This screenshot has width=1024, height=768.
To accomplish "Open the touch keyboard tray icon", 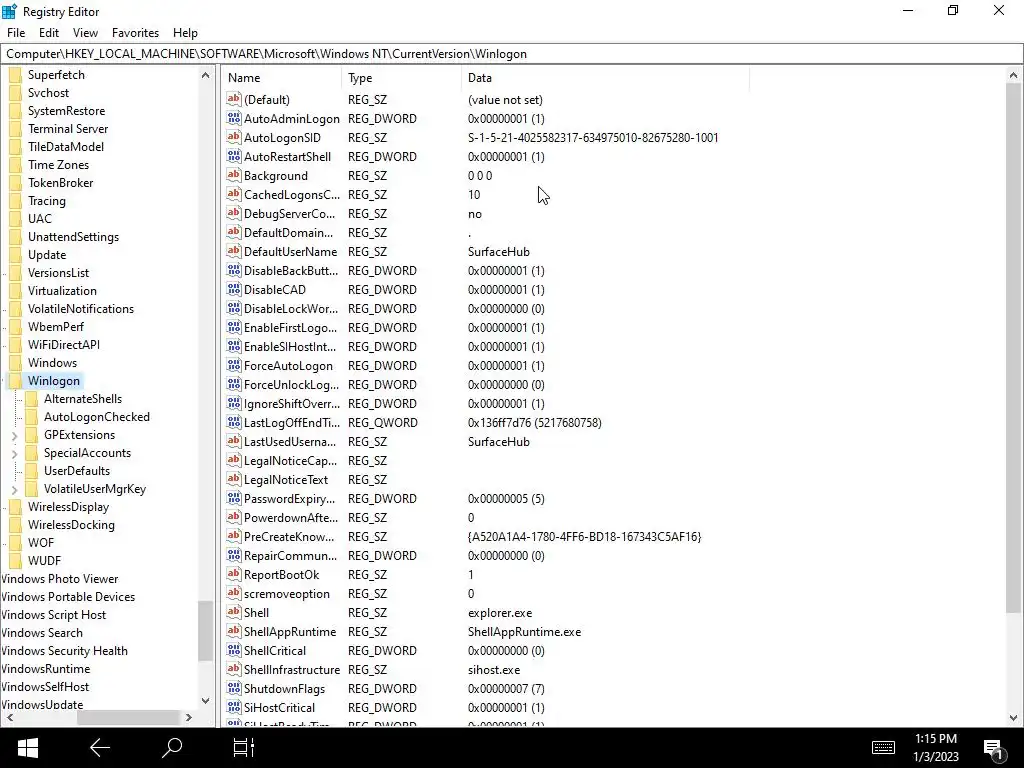I will 883,748.
